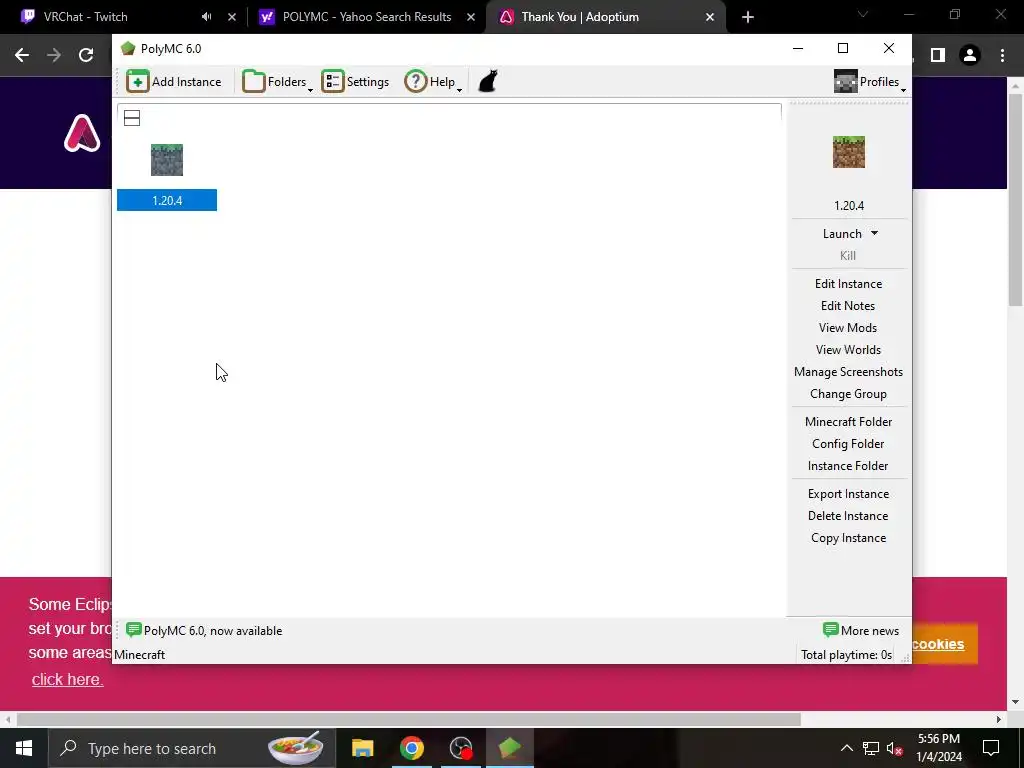The width and height of the screenshot is (1024, 768).
Task: Open OBS Studio from the taskbar
Action: [x=461, y=748]
